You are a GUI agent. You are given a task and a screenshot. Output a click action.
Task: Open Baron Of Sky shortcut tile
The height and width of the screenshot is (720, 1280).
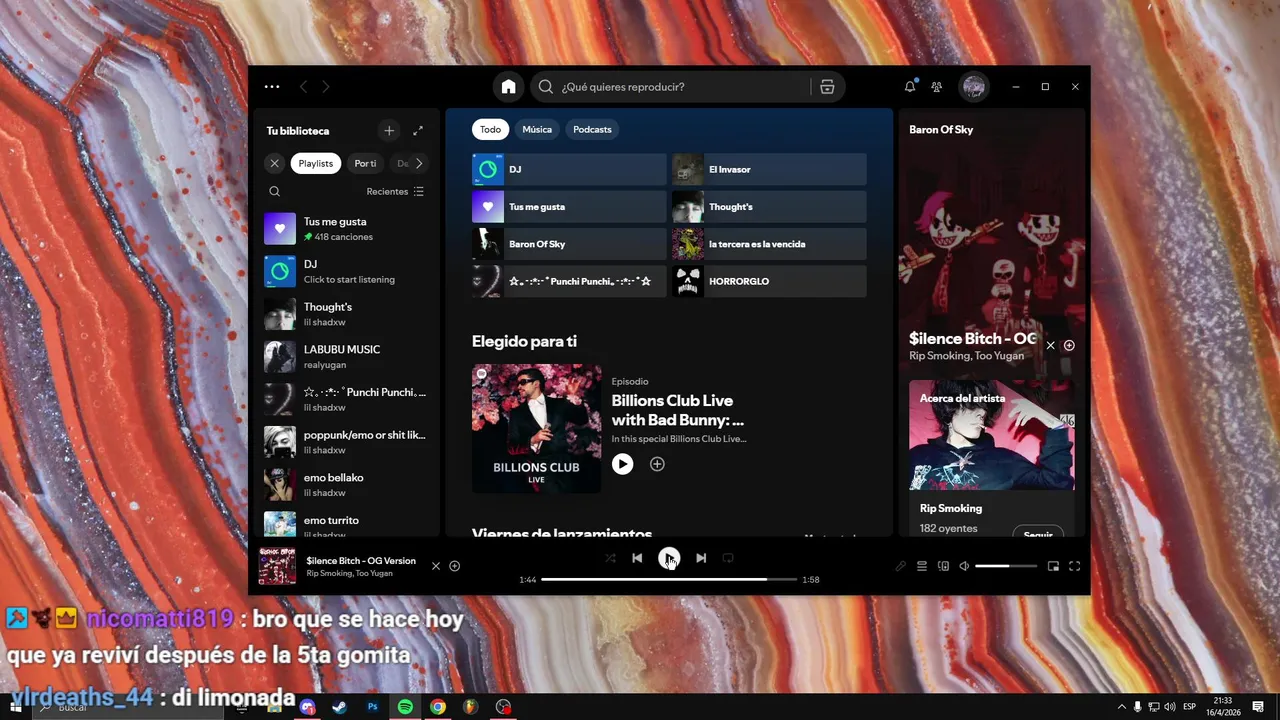click(x=569, y=244)
